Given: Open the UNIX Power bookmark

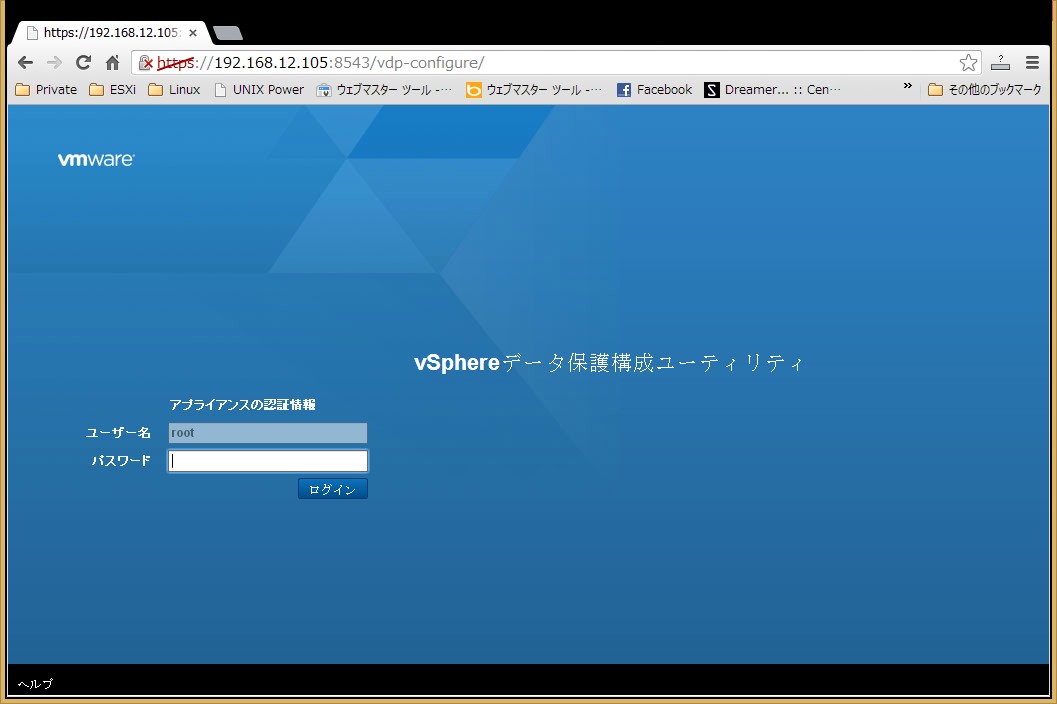Looking at the screenshot, I should pos(259,90).
